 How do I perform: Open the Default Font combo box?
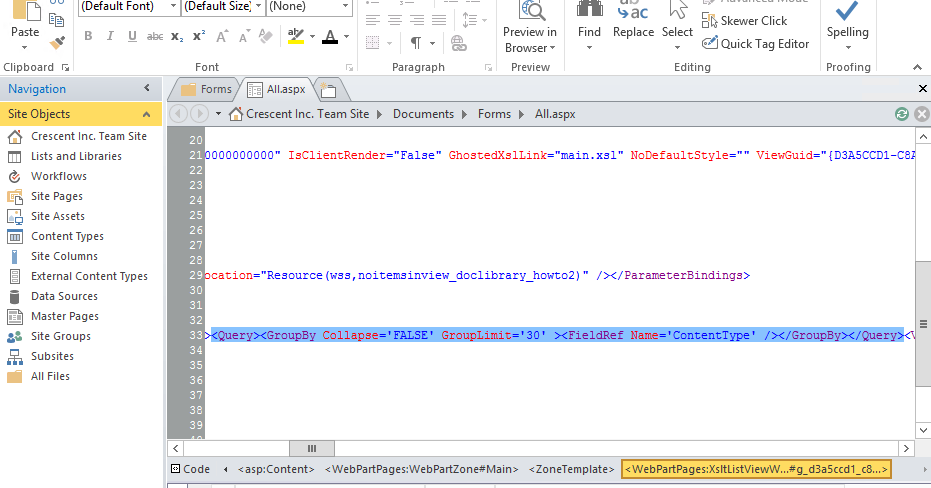tap(129, 7)
